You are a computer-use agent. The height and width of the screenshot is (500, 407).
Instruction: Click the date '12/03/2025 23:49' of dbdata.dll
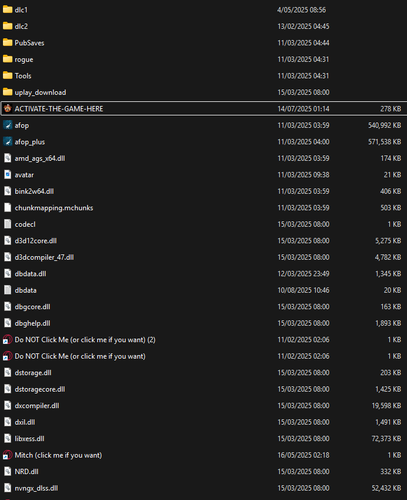pos(303,274)
